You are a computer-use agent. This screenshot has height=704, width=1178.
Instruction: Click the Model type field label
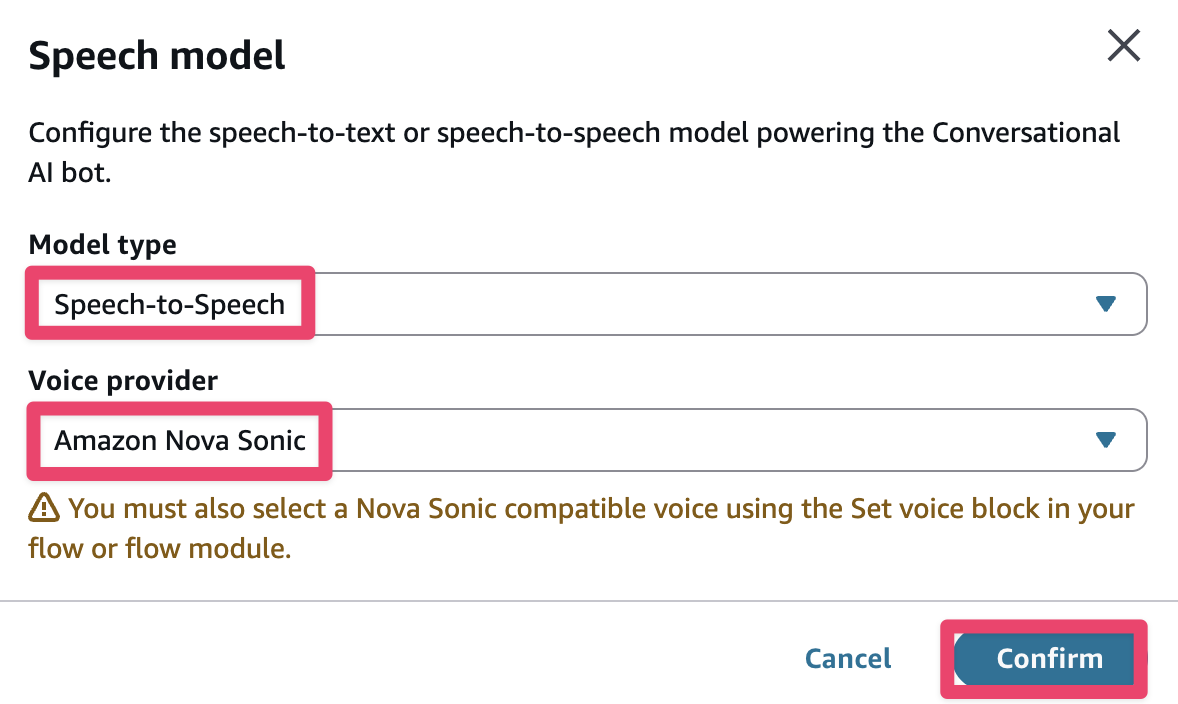(103, 244)
